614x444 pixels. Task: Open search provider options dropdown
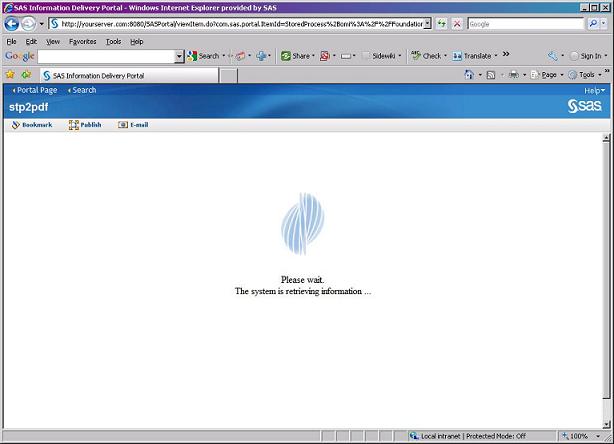603,24
